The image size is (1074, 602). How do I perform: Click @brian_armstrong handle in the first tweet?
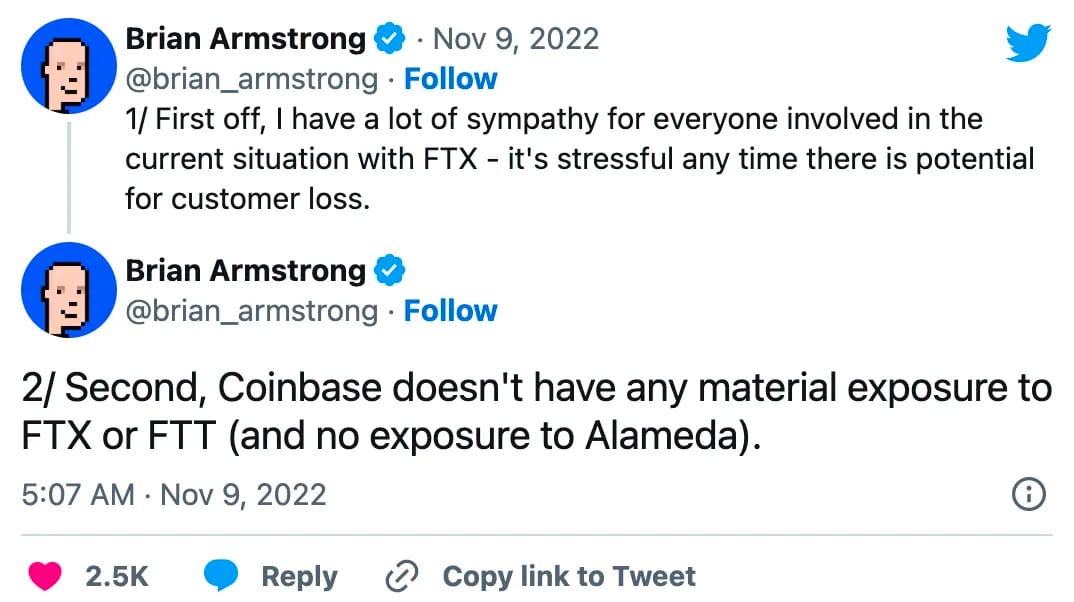(x=251, y=79)
